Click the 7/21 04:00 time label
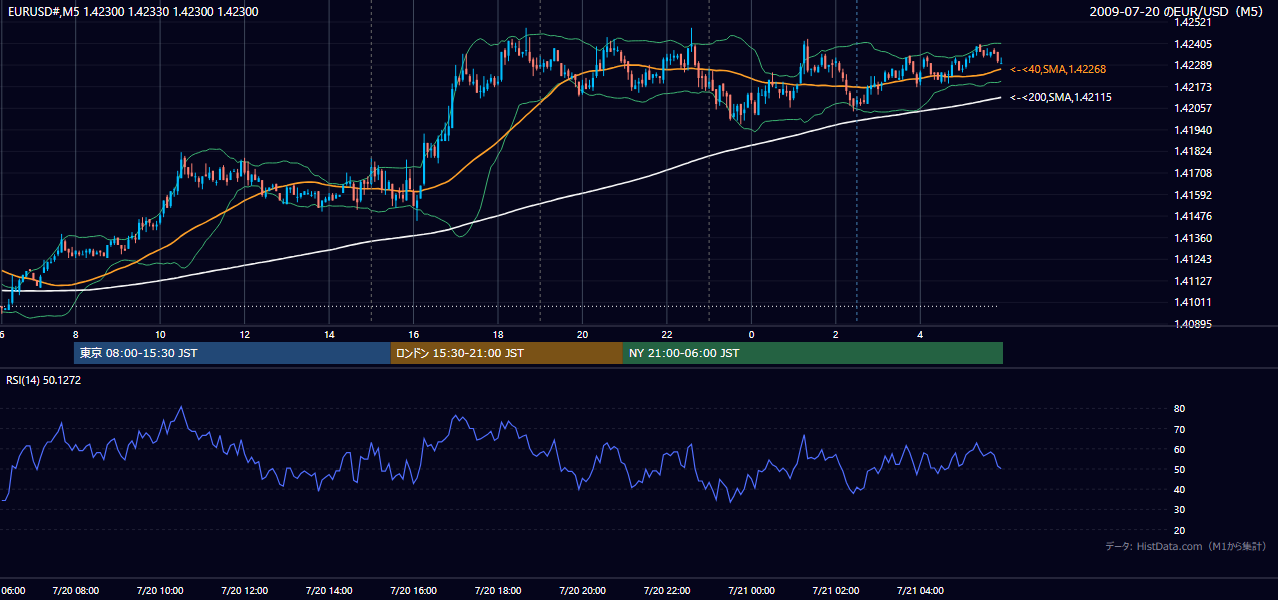1278x600 pixels. (x=920, y=591)
